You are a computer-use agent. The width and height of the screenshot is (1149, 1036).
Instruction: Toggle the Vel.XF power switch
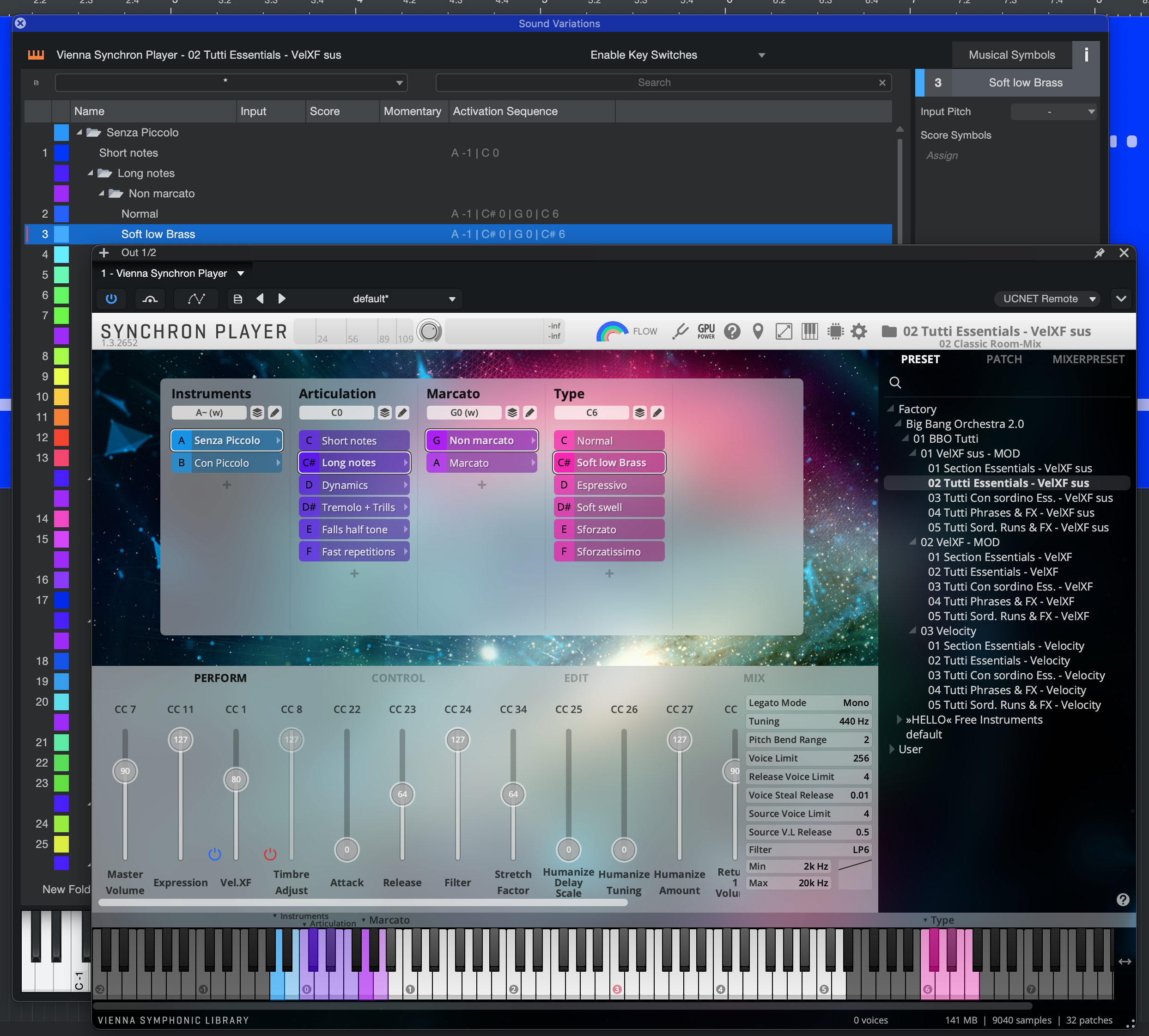pyautogui.click(x=214, y=854)
